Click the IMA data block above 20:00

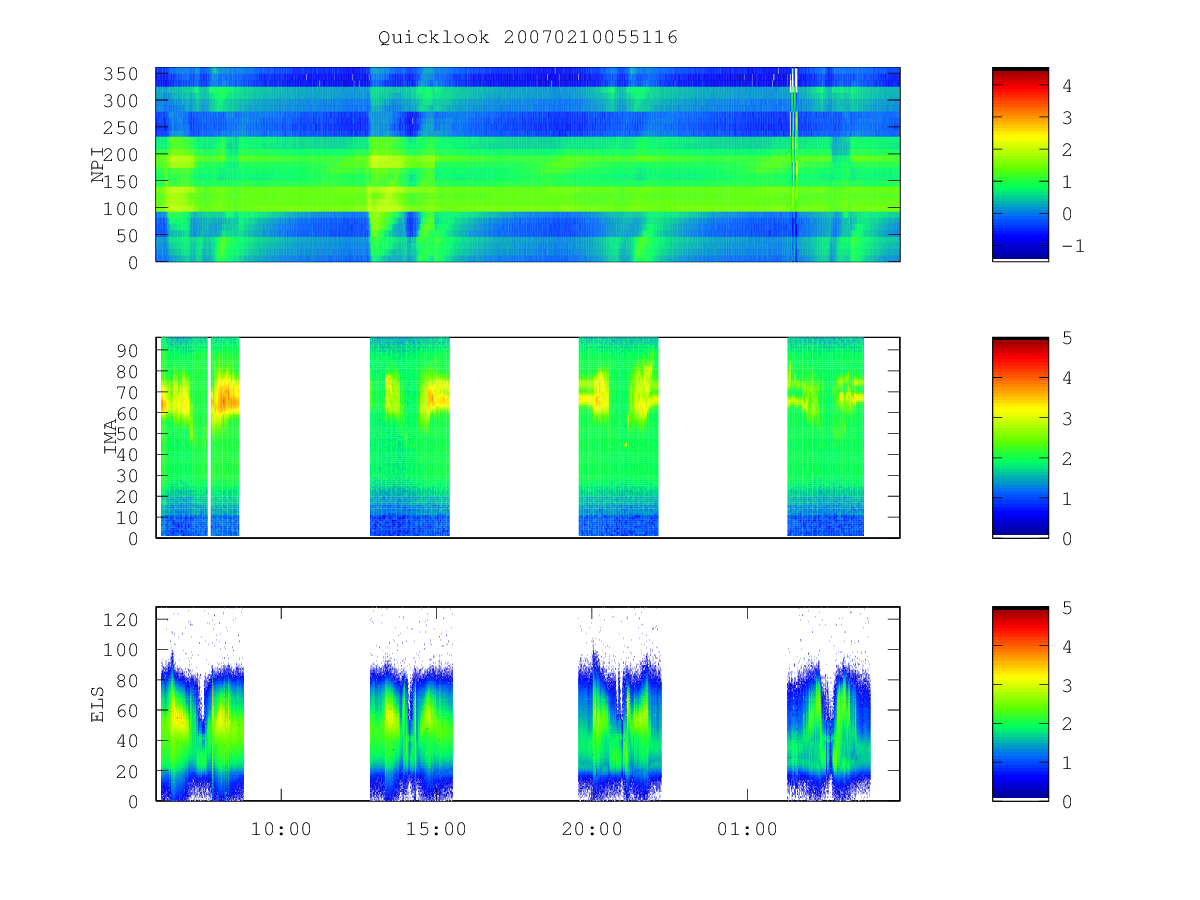[619, 437]
